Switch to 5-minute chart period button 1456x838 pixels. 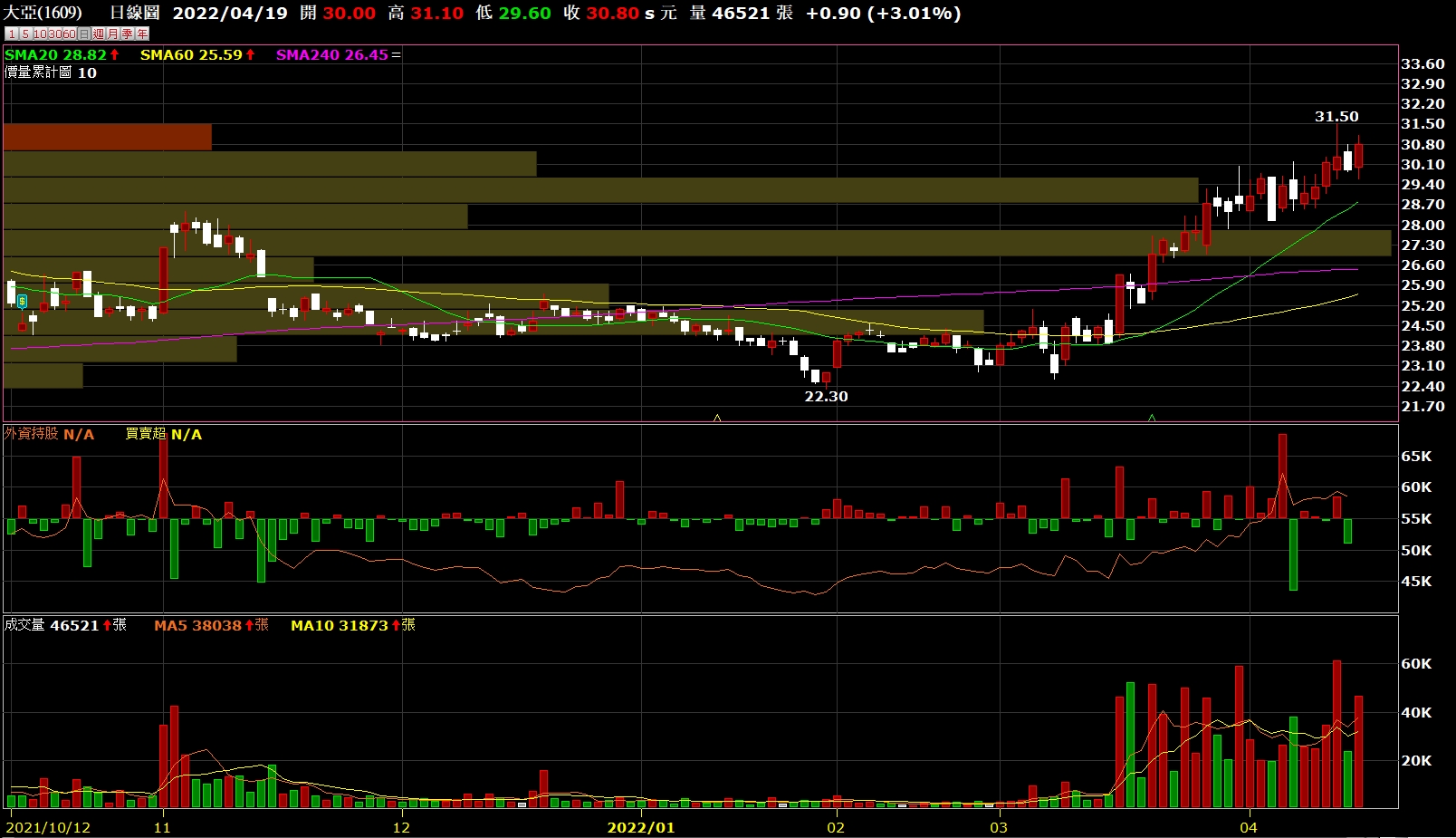pyautogui.click(x=25, y=34)
